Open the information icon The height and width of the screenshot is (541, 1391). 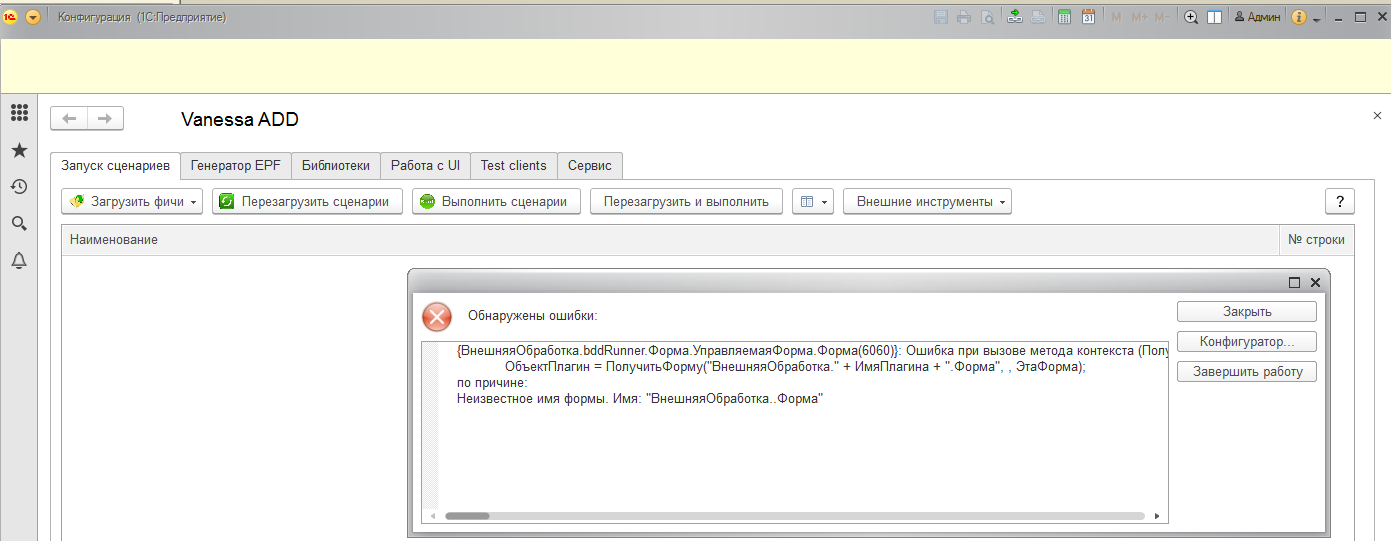click(x=1299, y=17)
